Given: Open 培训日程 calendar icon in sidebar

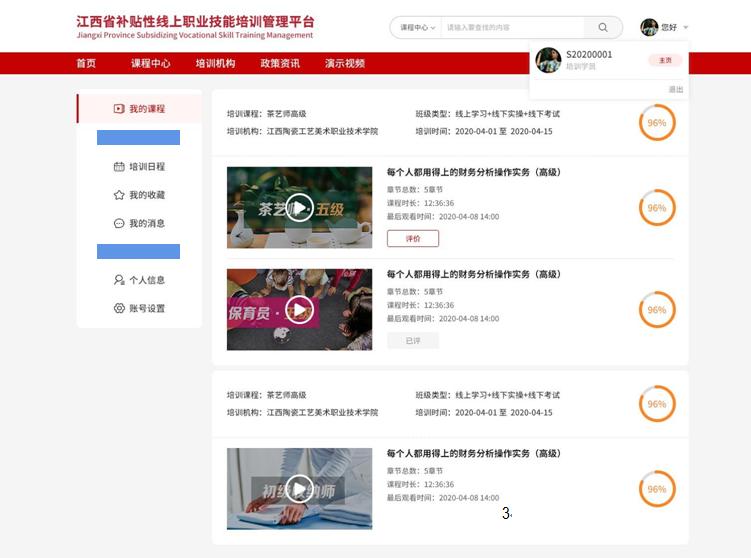Looking at the screenshot, I should point(119,167).
